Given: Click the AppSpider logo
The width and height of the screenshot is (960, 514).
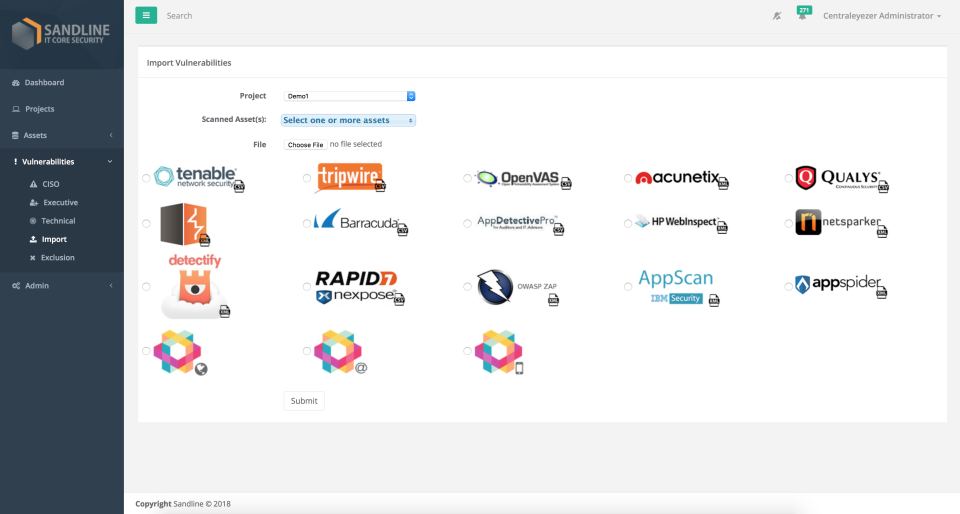Looking at the screenshot, I should click(841, 285).
